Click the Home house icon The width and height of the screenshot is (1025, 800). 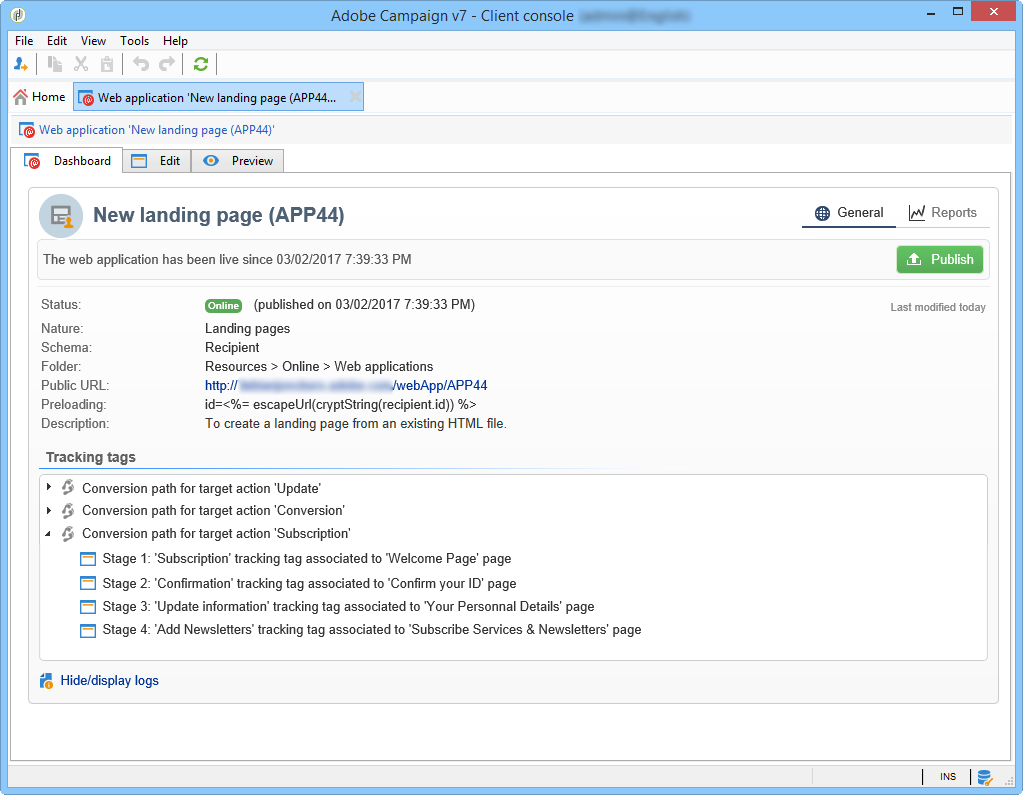point(21,97)
